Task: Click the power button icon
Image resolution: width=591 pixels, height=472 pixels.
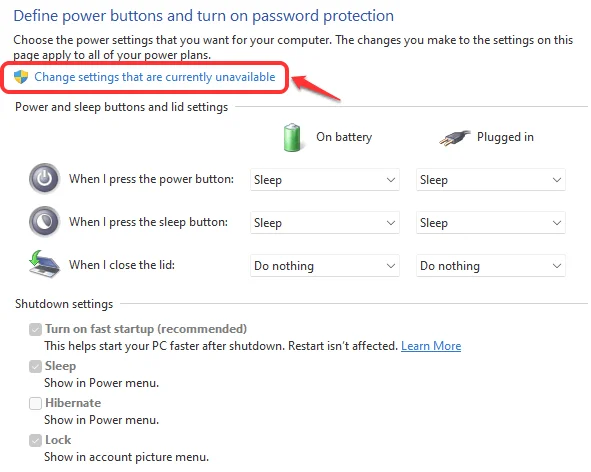Action: click(x=44, y=179)
